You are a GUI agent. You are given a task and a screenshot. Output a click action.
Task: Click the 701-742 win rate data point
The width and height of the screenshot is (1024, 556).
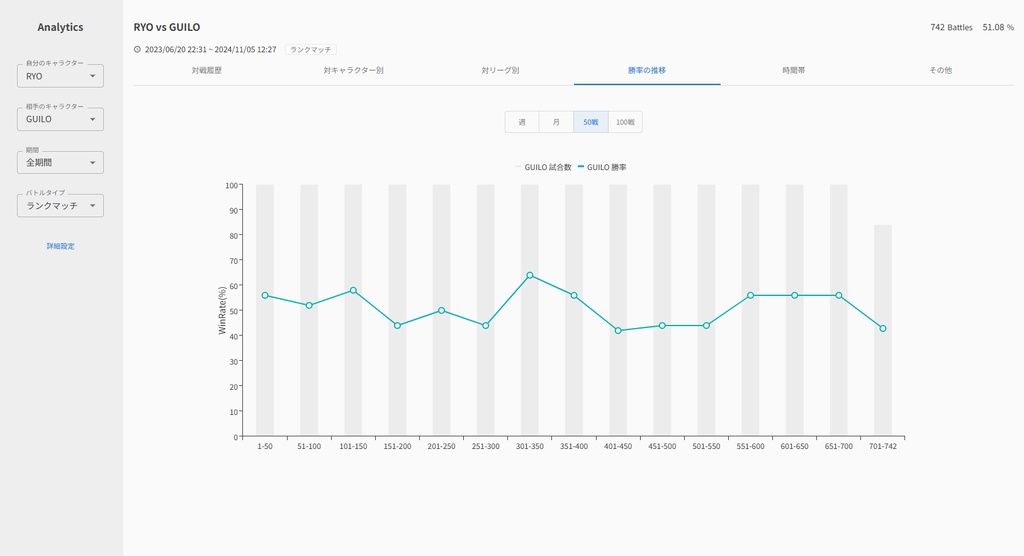pyautogui.click(x=883, y=328)
